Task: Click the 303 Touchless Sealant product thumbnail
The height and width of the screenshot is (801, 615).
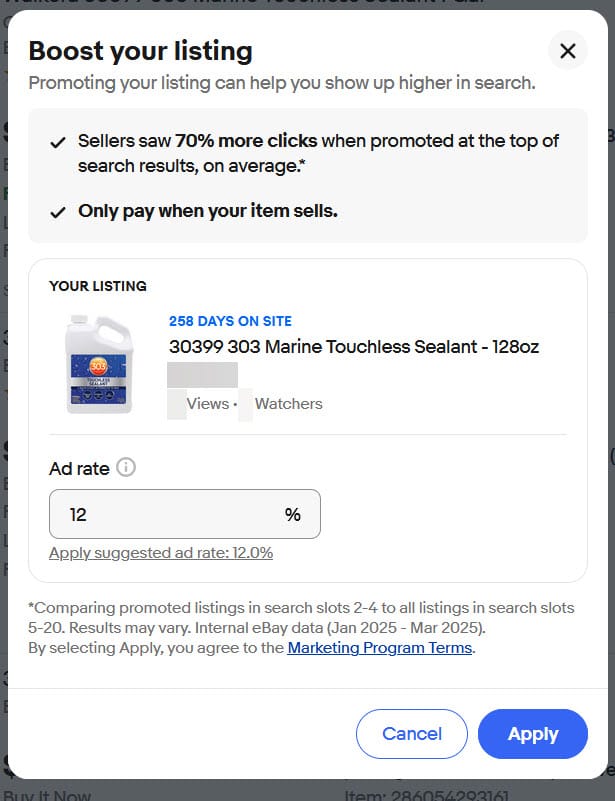Action: (98, 363)
